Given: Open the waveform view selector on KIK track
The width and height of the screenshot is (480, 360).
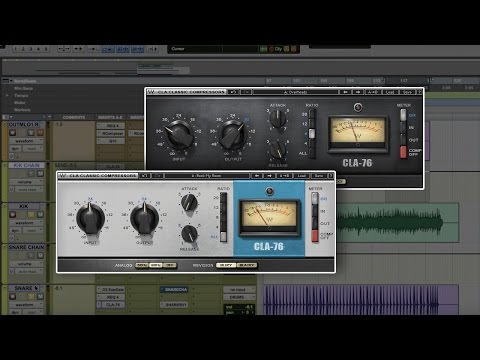Looking at the screenshot, I should (x=26, y=223).
